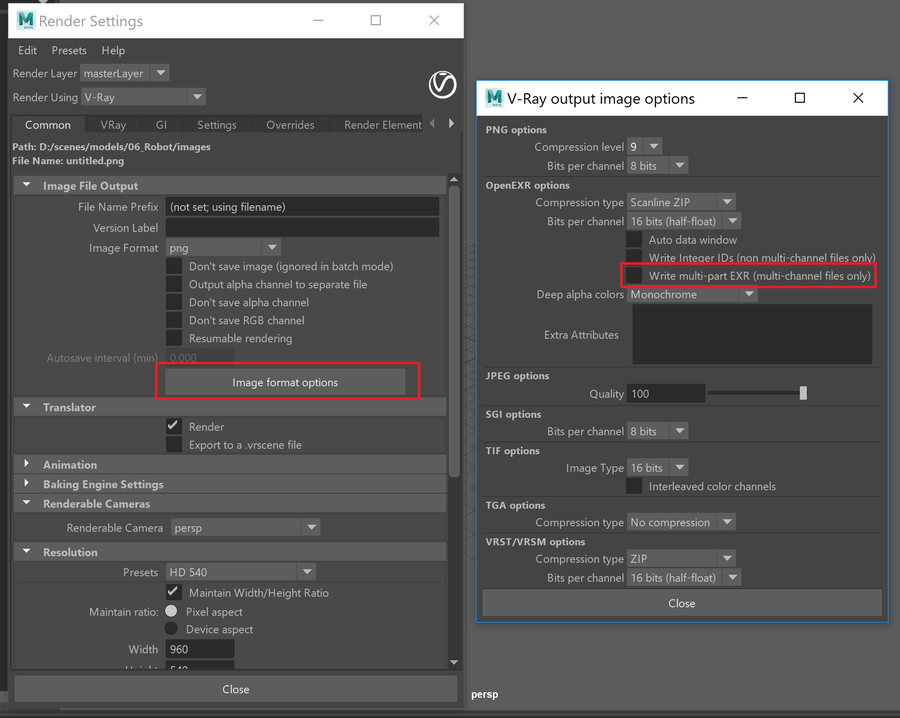Viewport: 900px width, 718px height.
Task: Open Deep alpha colors dropdown
Action: pyautogui.click(x=692, y=294)
